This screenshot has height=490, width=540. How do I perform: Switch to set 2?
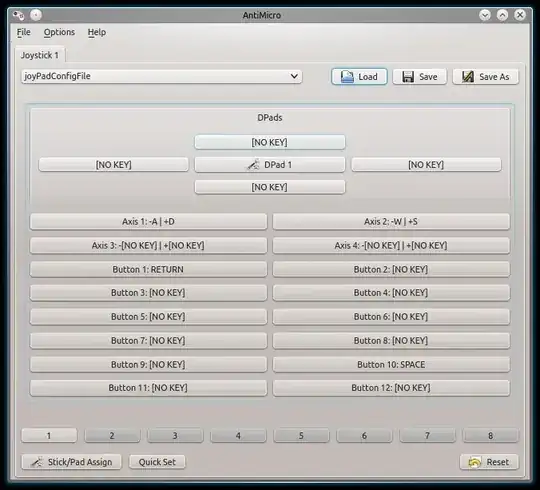(x=112, y=436)
